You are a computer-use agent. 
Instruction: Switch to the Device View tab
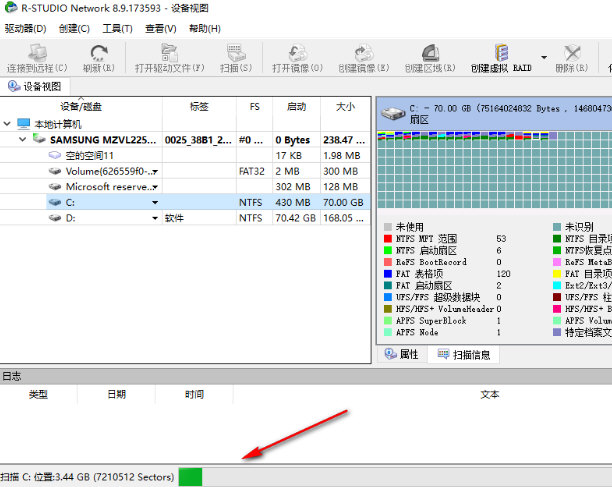(x=35, y=86)
